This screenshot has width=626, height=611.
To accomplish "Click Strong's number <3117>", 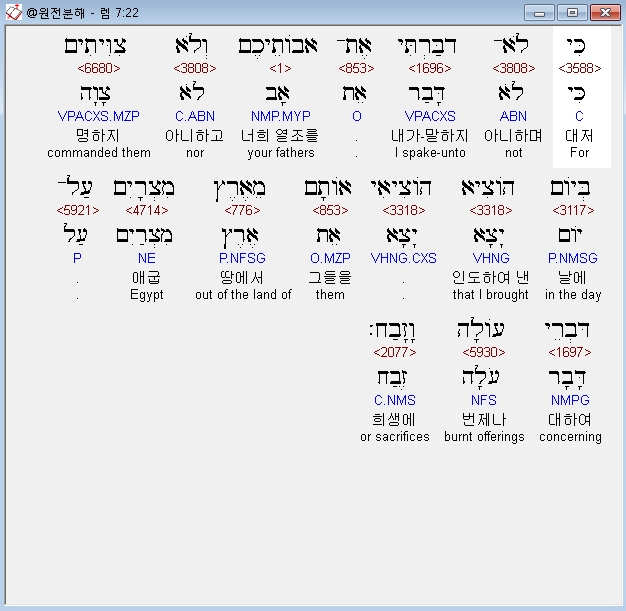I will coord(573,210).
